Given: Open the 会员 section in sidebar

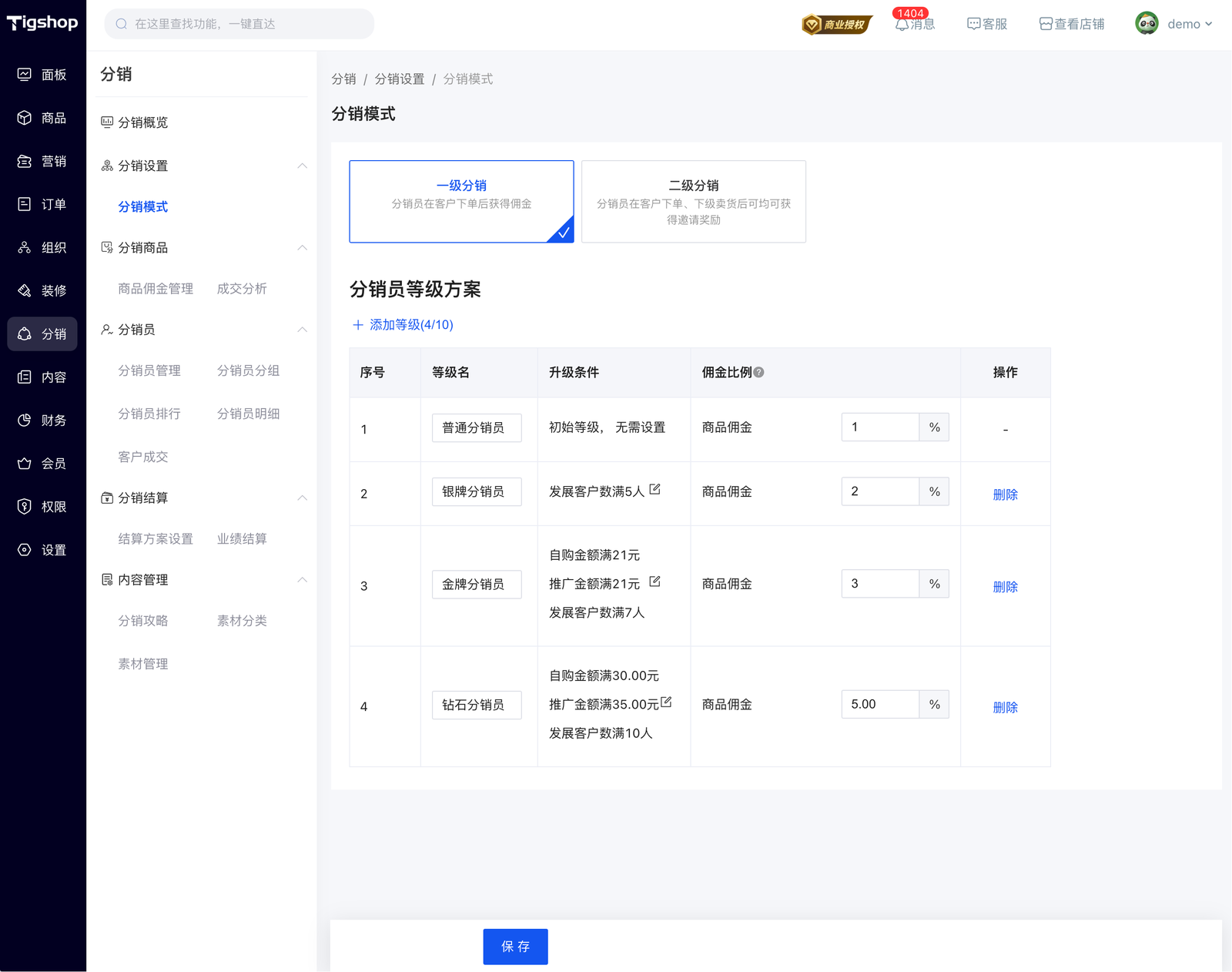Looking at the screenshot, I should coord(44,463).
